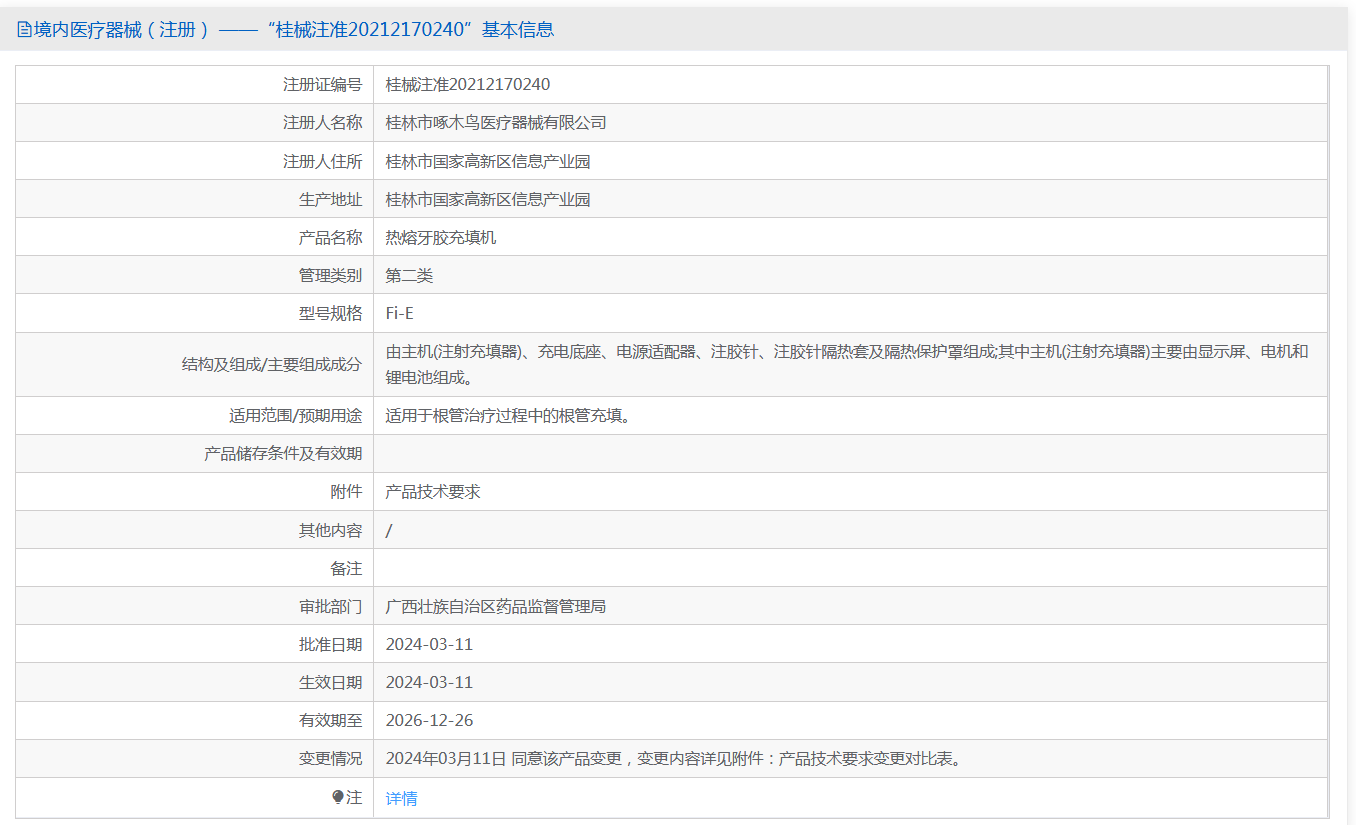Select the 批准日期 value 2024-03-11

tap(429, 644)
